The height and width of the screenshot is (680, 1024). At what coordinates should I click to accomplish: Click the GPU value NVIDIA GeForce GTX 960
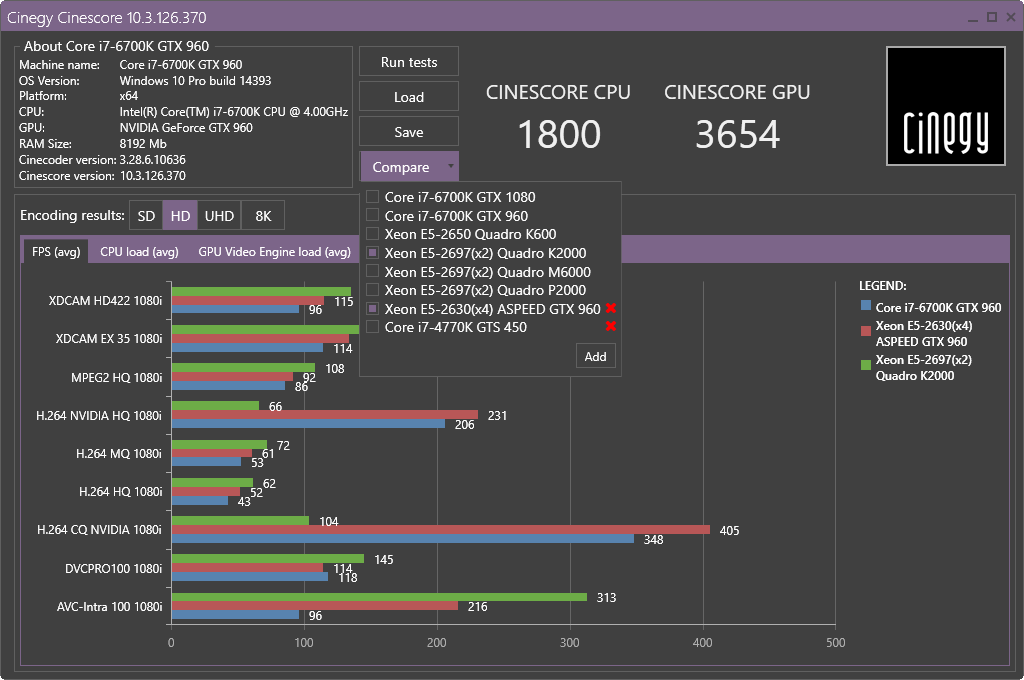pyautogui.click(x=186, y=127)
